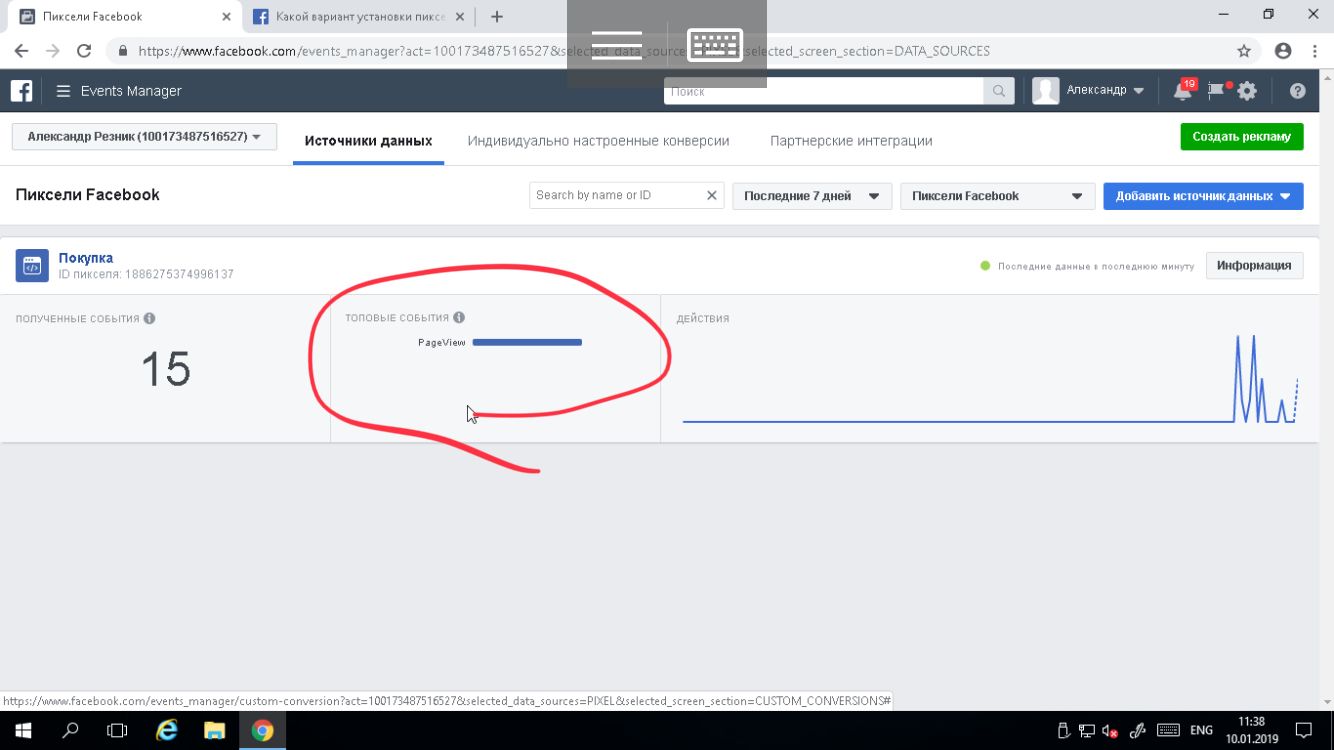Viewport: 1334px width, 750px height.
Task: Open the notifications bell
Action: [1183, 91]
